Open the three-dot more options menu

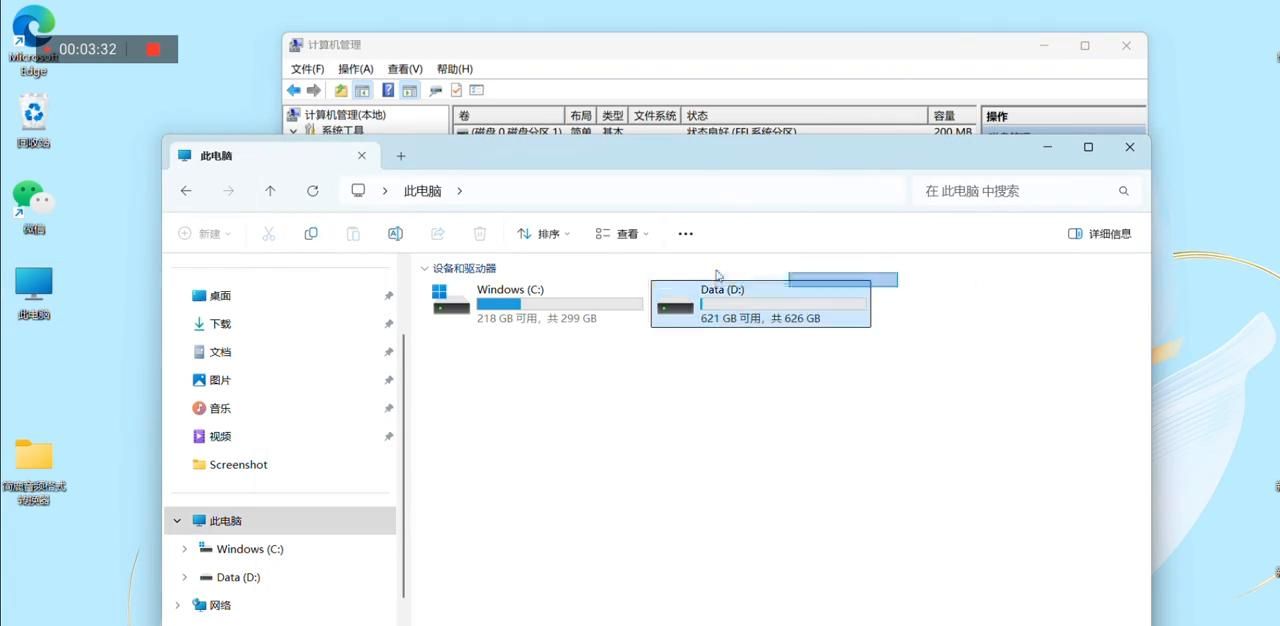[x=685, y=233]
